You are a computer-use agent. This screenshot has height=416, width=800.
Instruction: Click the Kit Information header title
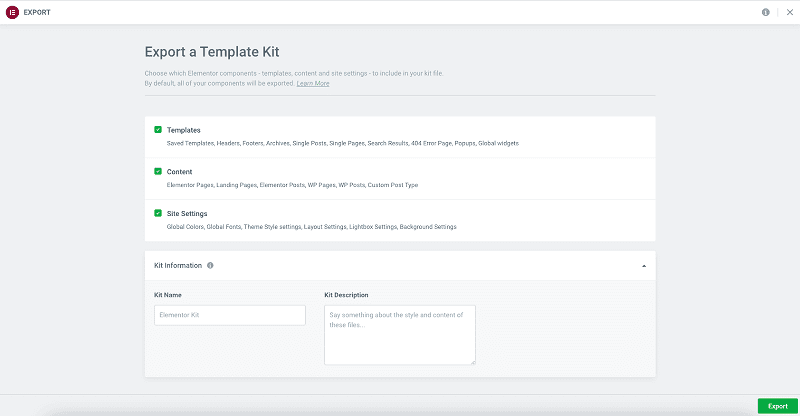178,265
